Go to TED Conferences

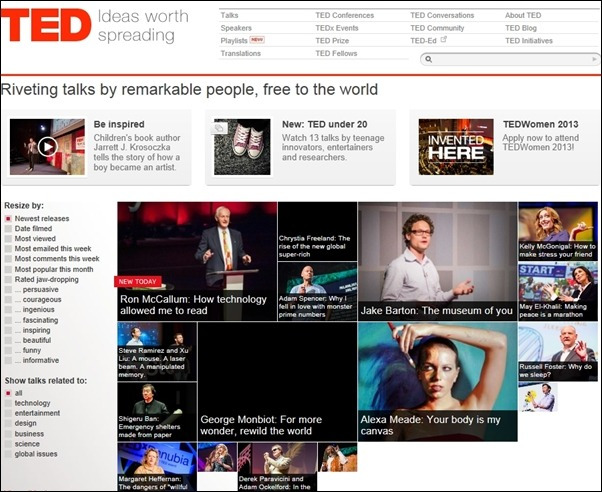click(345, 15)
